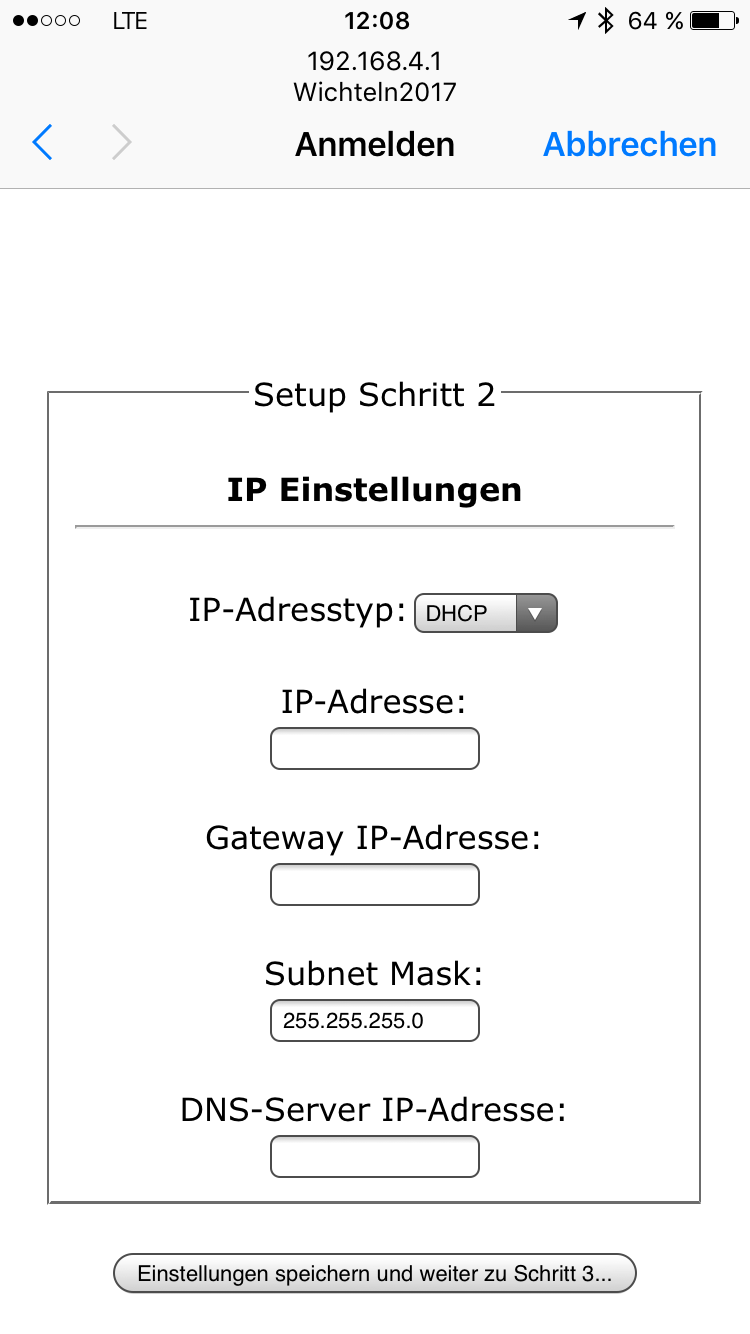Tap the Bluetooth icon in status bar

pos(605,20)
